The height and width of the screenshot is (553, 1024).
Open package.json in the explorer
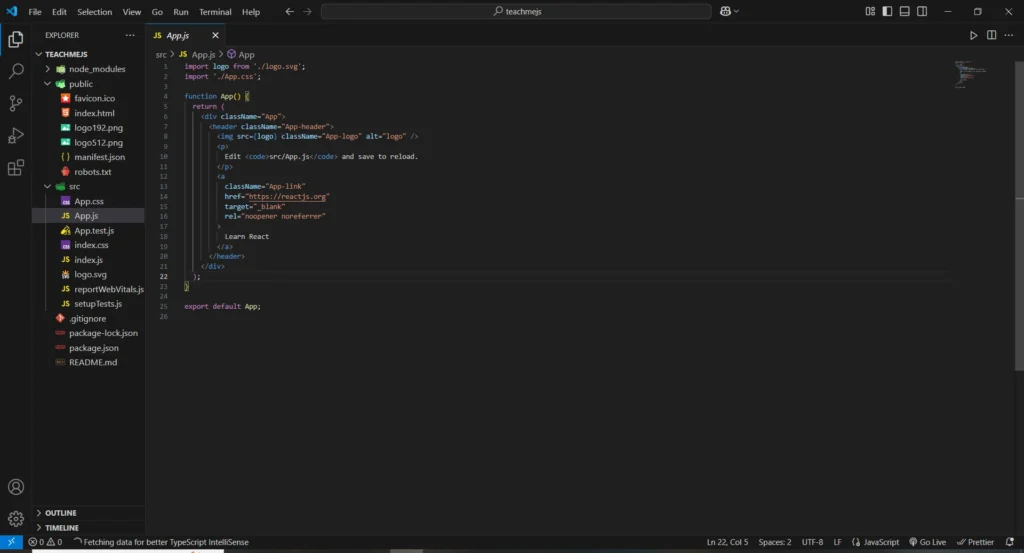tap(93, 348)
